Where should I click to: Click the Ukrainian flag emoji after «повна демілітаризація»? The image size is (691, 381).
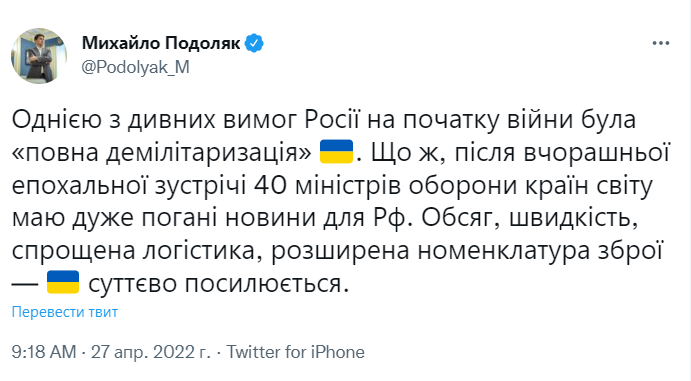coord(336,152)
